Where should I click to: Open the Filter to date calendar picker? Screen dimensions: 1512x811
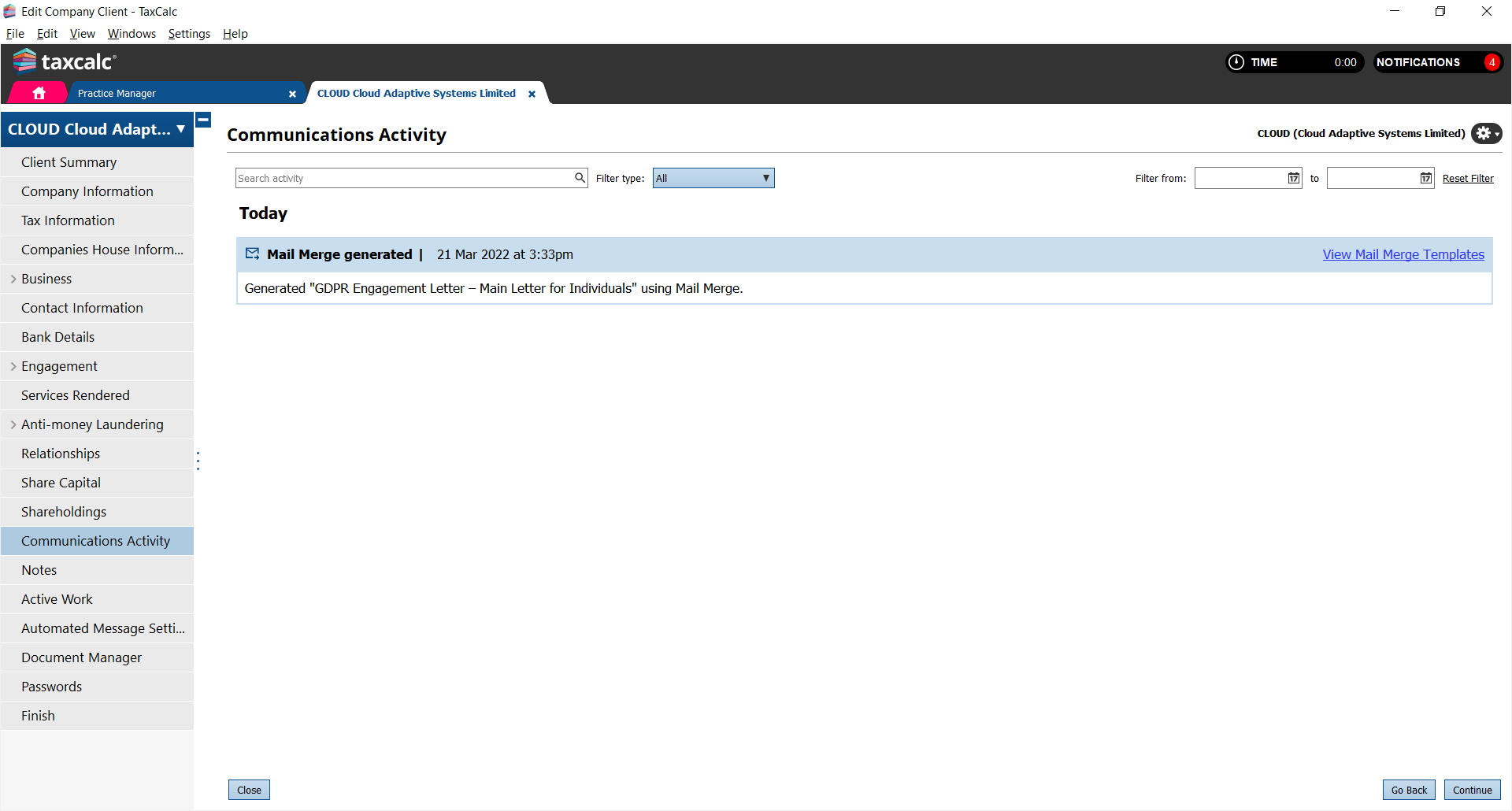point(1425,178)
